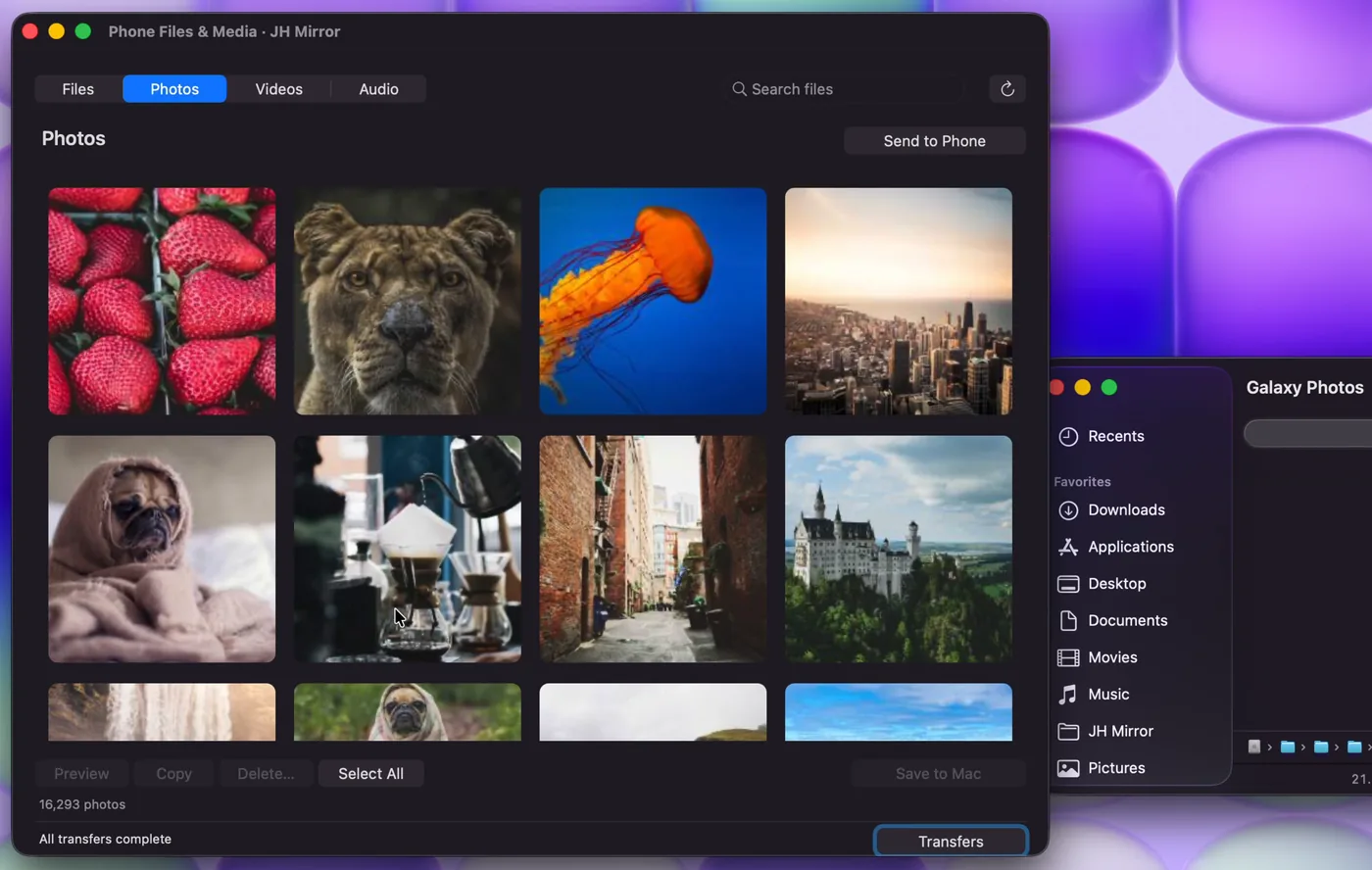
Task: Click the Save to Mac button
Action: [x=938, y=774]
